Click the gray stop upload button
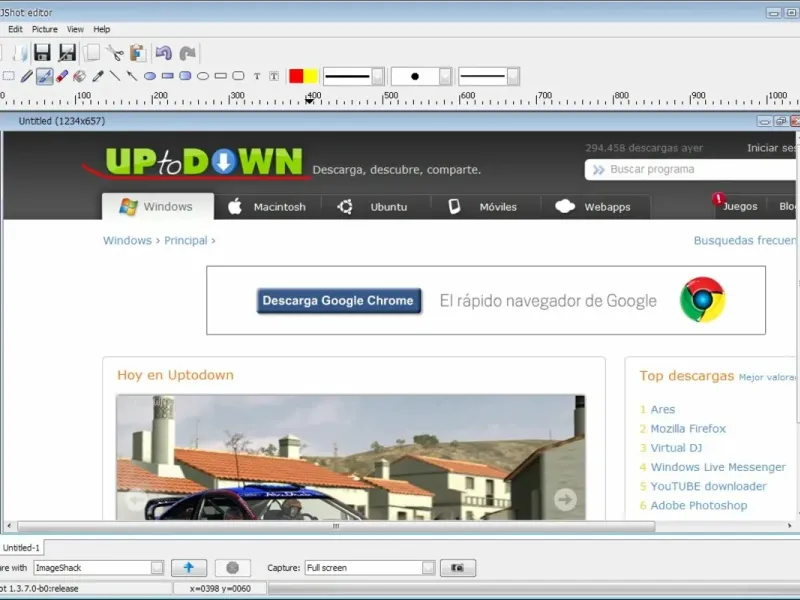This screenshot has width=800, height=600. [x=233, y=567]
